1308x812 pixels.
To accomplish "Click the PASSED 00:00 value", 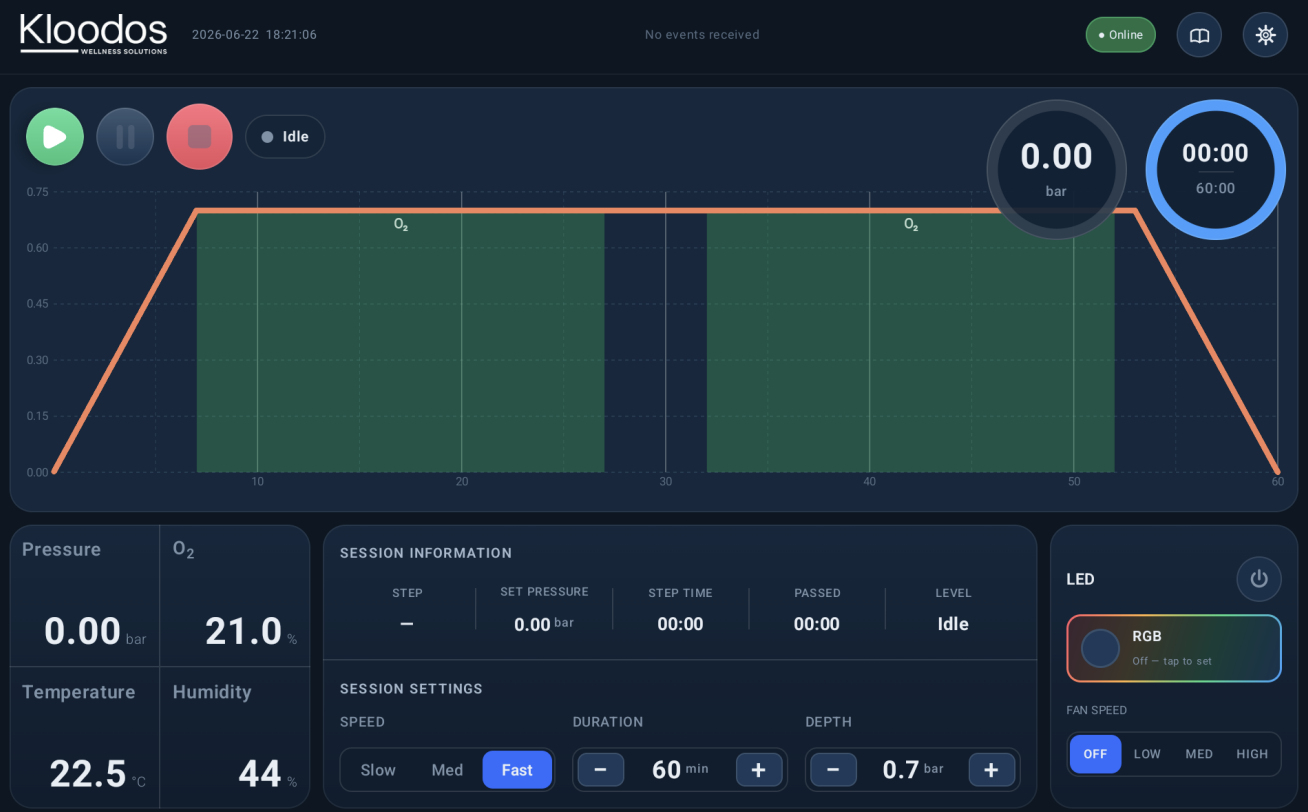I will coord(817,624).
